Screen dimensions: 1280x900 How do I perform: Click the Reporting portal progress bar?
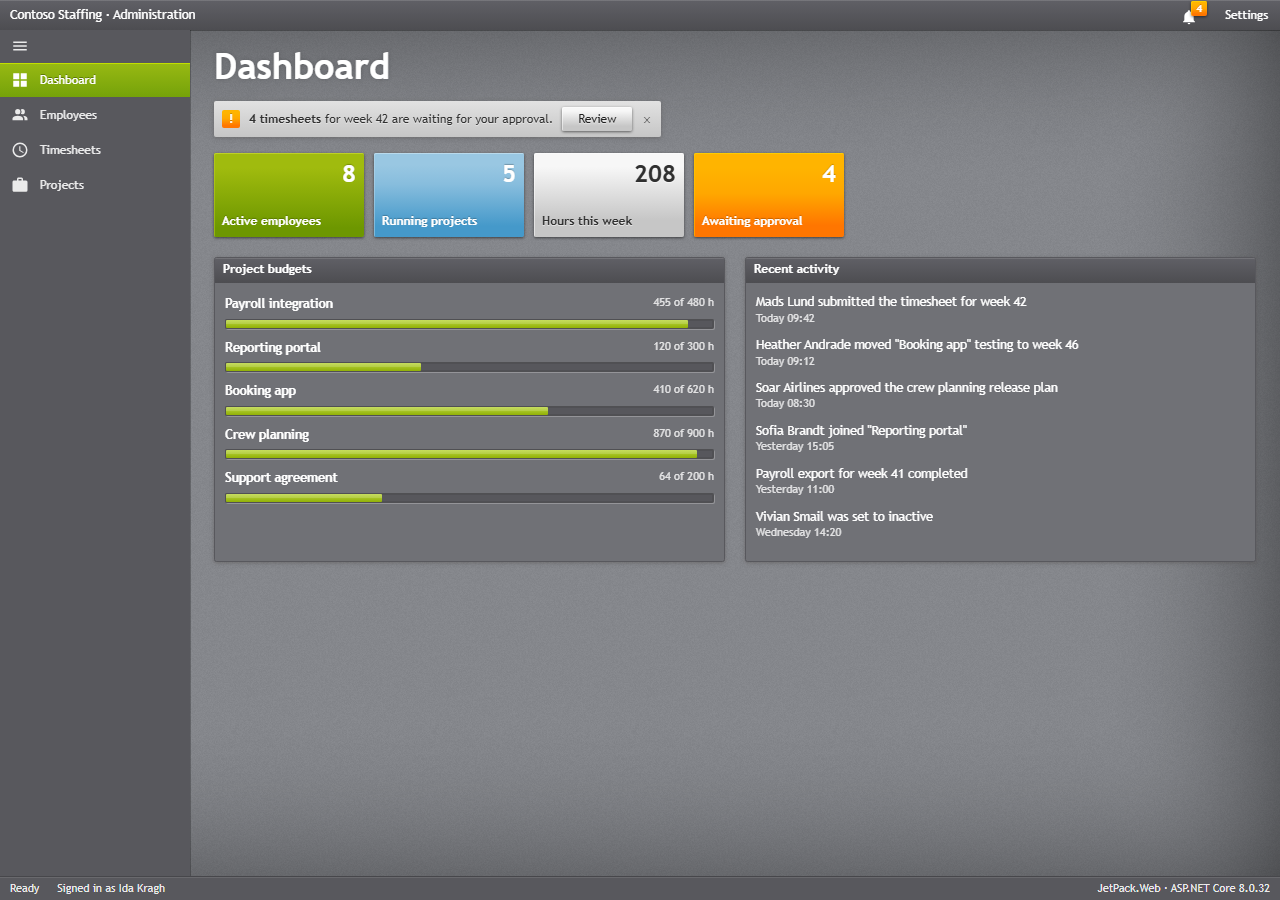click(x=470, y=367)
